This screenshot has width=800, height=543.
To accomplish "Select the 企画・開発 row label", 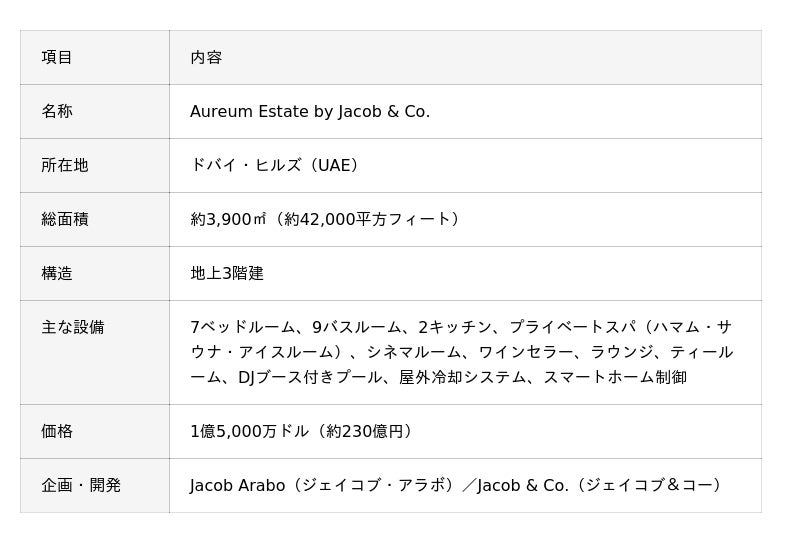I will click(81, 485).
